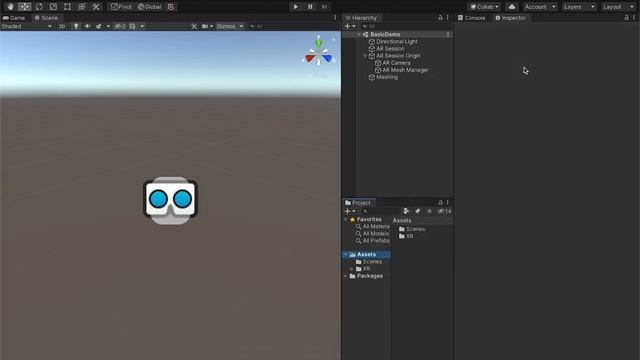This screenshot has height=360, width=640.
Task: Open Scenes folder in Assets pane
Action: point(412,229)
